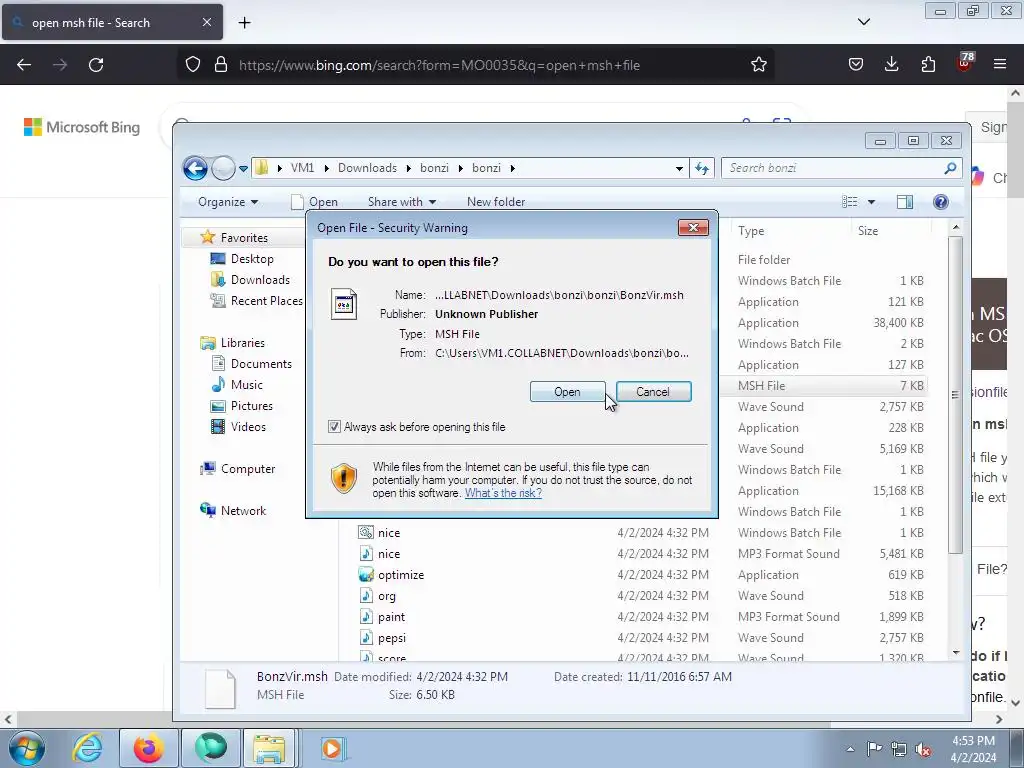Screen dimensions: 1024x768
Task: Open Firefox extensions puzzle icon
Action: coord(928,64)
